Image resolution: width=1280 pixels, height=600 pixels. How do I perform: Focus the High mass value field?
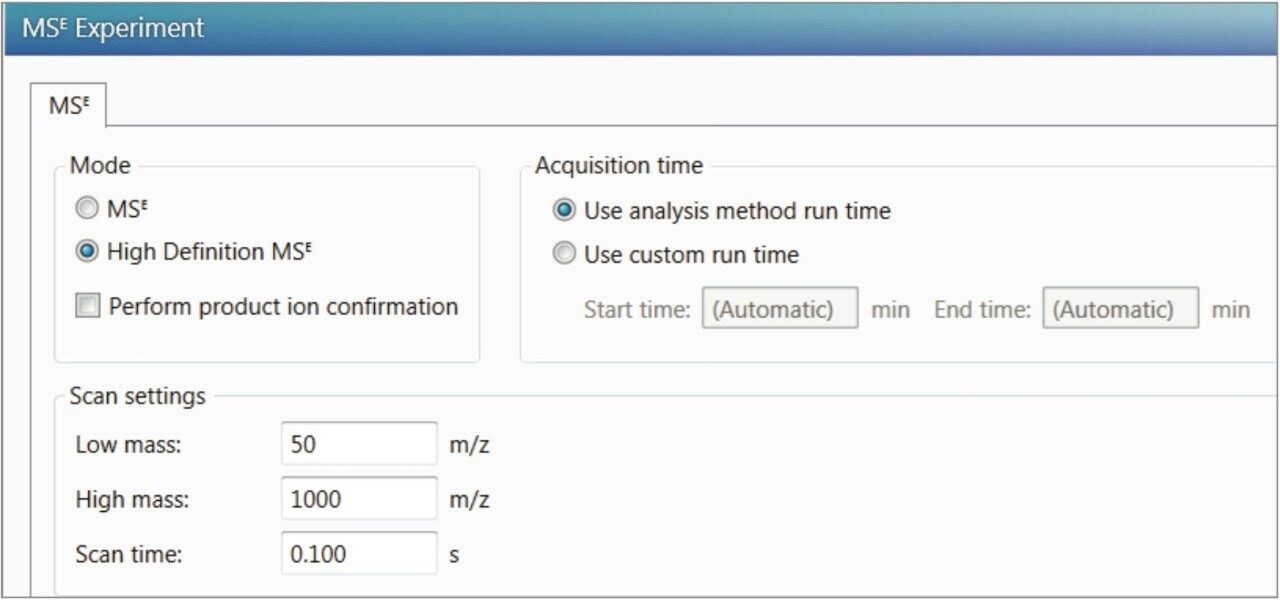(x=359, y=499)
